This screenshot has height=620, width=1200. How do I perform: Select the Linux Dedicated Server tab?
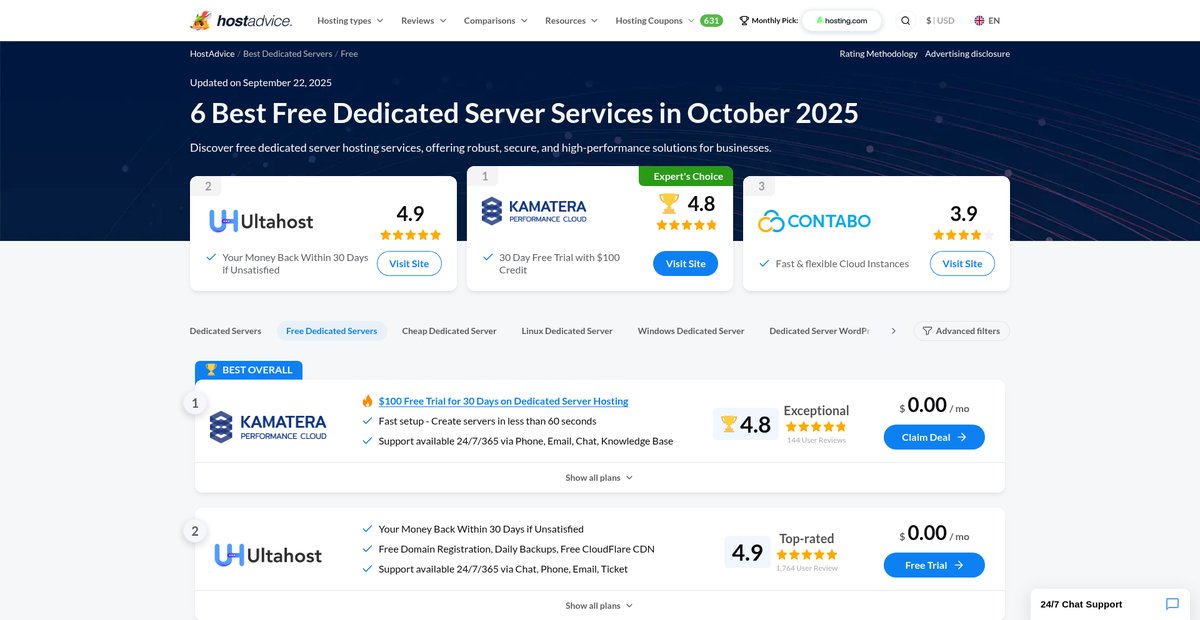(567, 331)
